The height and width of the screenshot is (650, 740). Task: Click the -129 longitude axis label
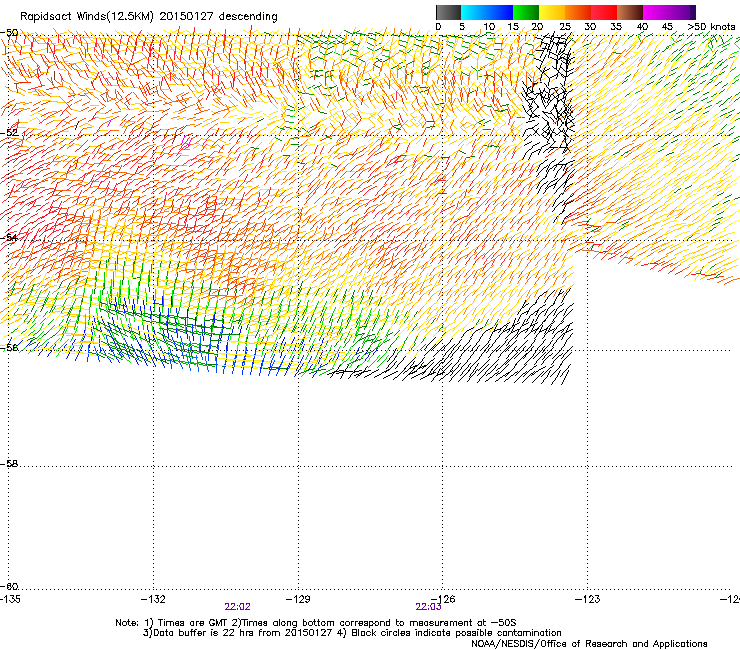coord(298,599)
